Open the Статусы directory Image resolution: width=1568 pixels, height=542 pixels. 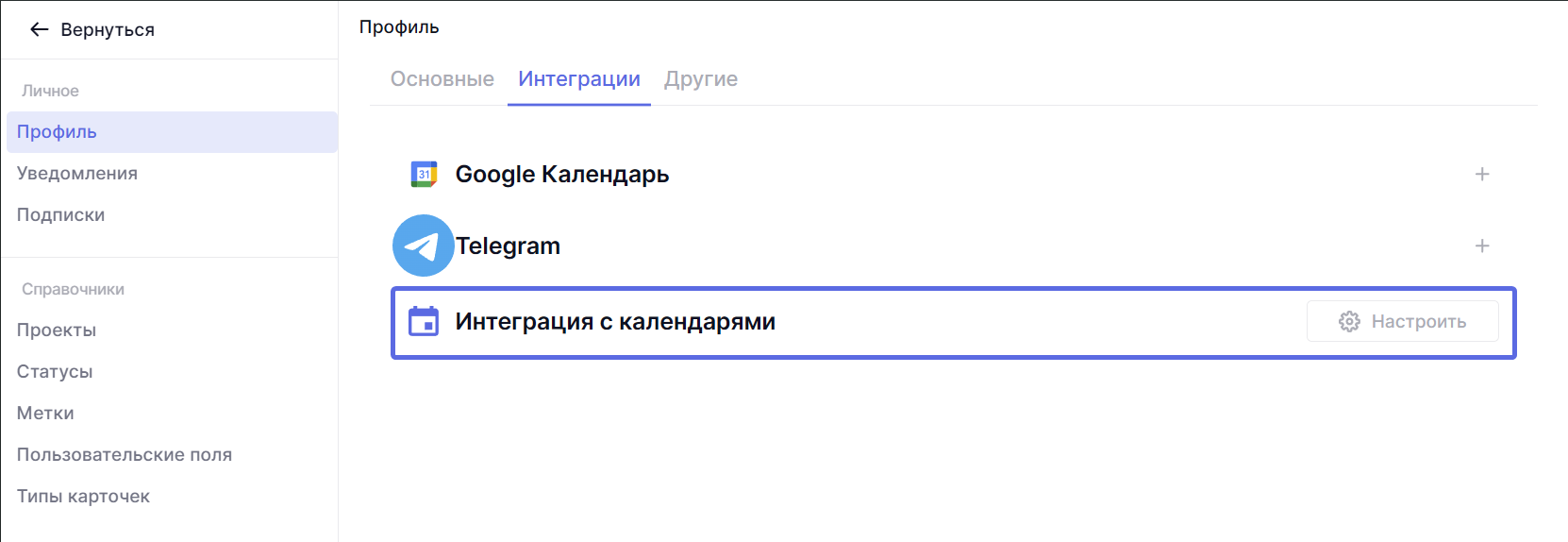[x=55, y=372]
